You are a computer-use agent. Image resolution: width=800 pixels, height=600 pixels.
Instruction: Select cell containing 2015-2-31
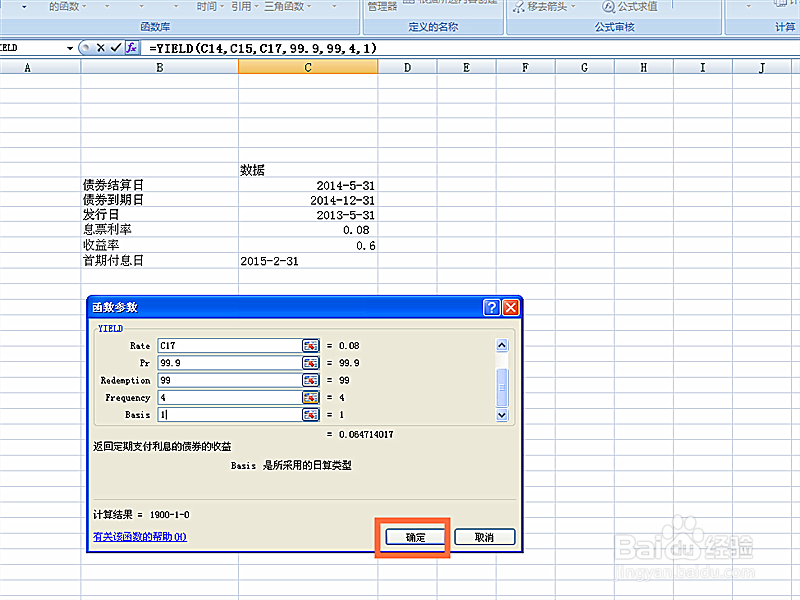tap(308, 261)
